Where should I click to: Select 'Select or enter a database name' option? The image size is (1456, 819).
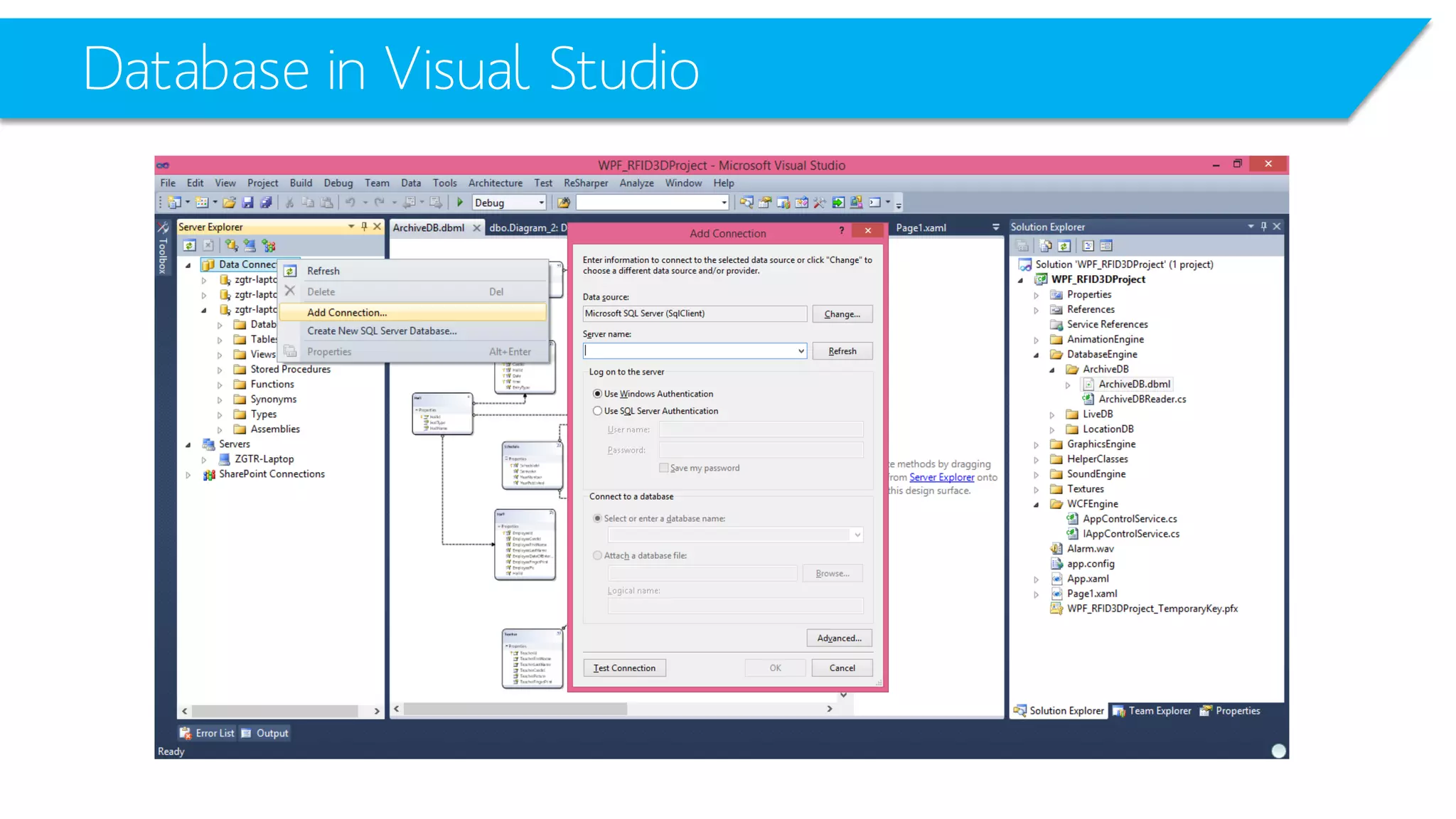tap(597, 518)
